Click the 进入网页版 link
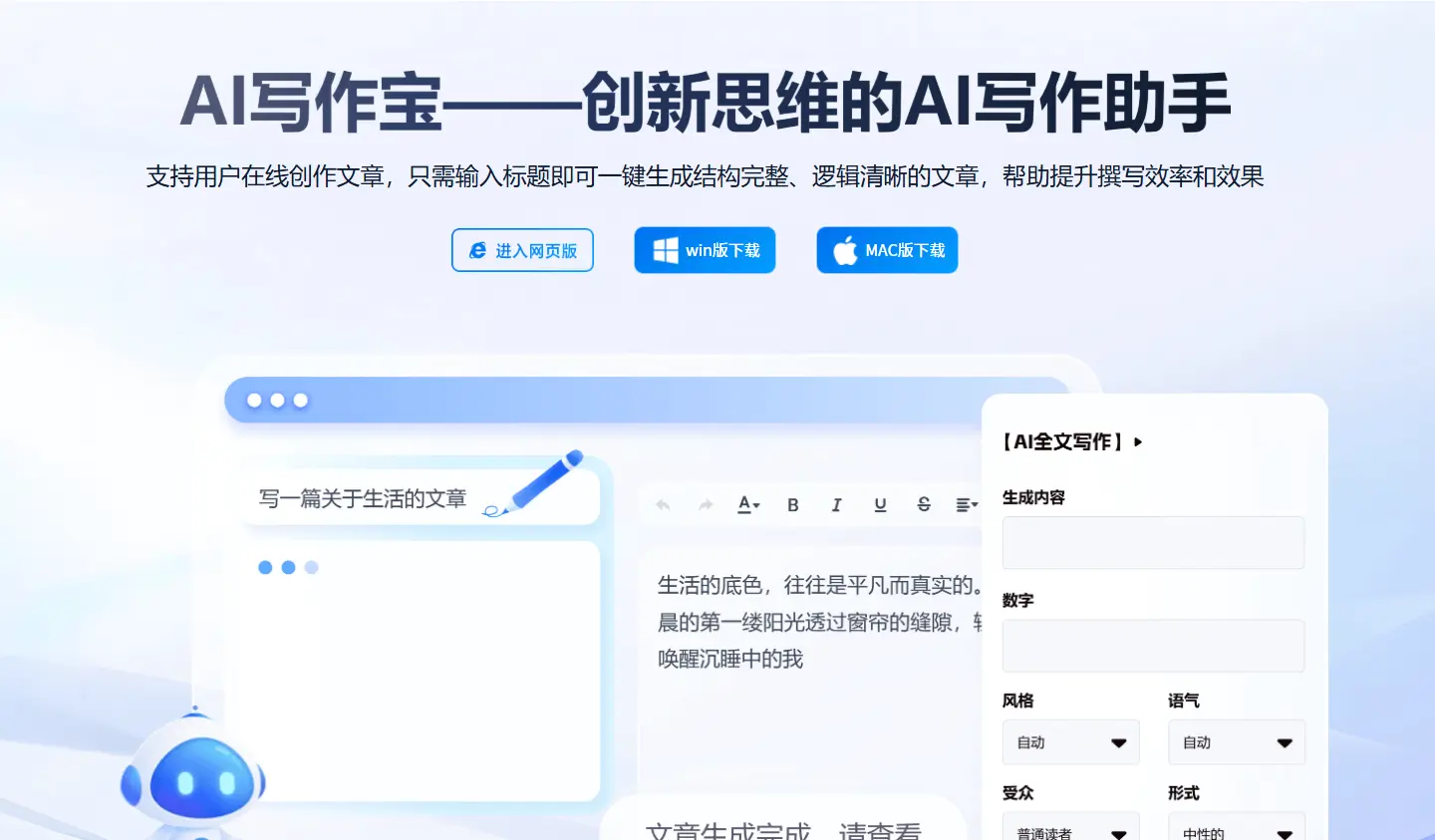The height and width of the screenshot is (840, 1435). click(522, 250)
